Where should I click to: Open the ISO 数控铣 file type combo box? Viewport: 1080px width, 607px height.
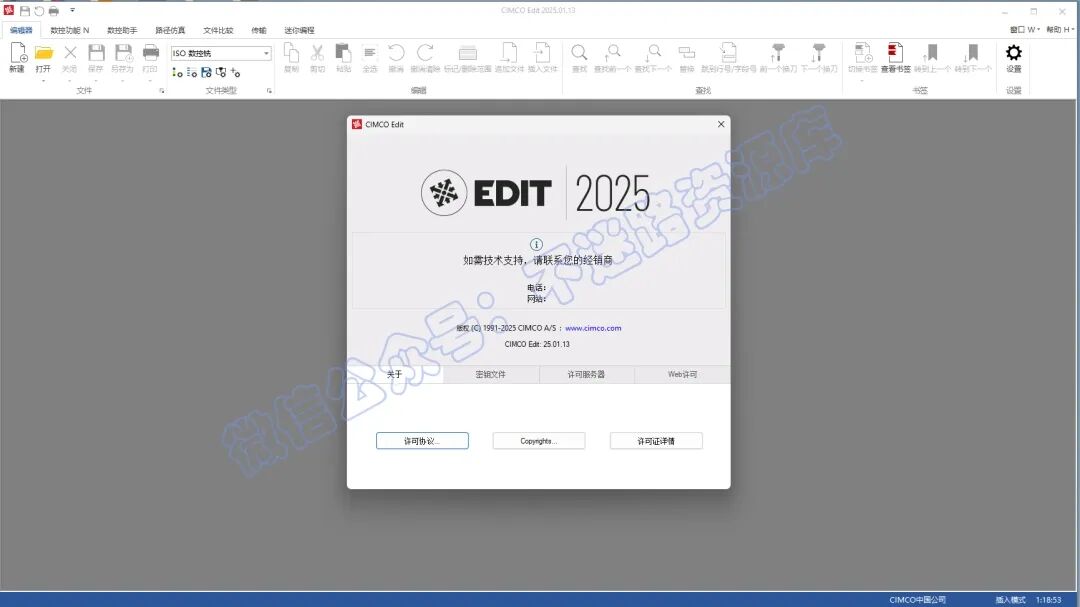pyautogui.click(x=221, y=53)
